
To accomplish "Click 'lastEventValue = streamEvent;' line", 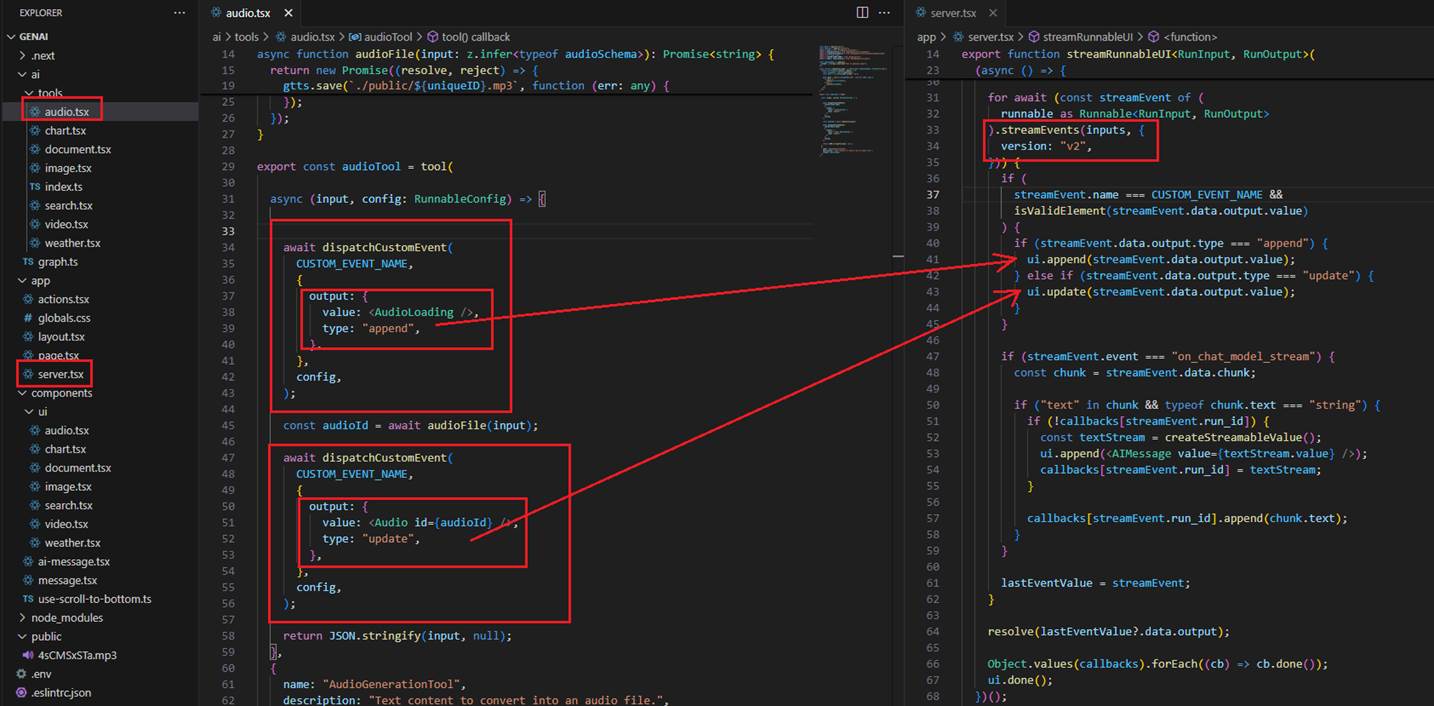I will click(x=1095, y=583).
